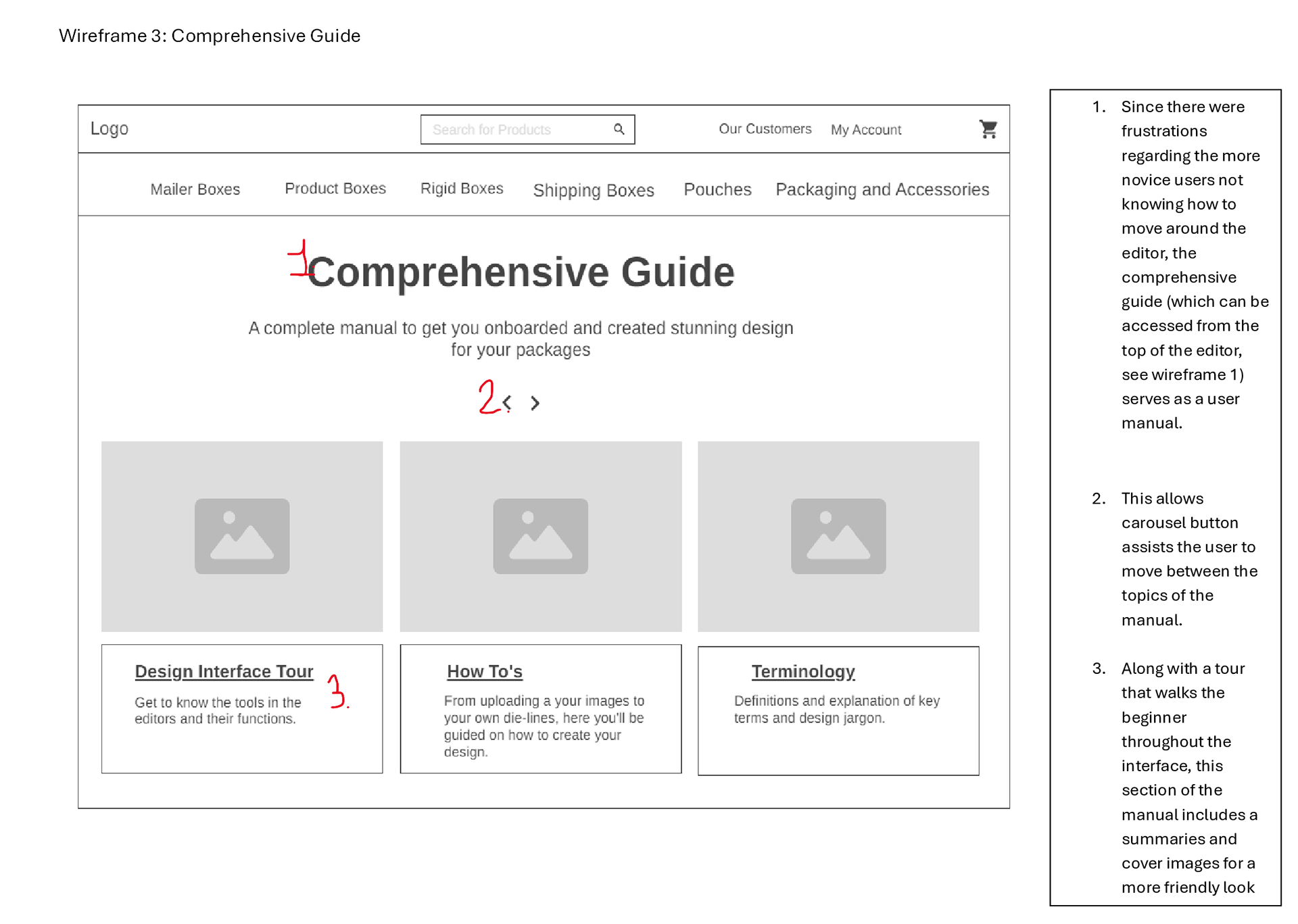Click the magnifier search icon
Image resolution: width=1298 pixels, height=924 pixels.
pyautogui.click(x=619, y=128)
